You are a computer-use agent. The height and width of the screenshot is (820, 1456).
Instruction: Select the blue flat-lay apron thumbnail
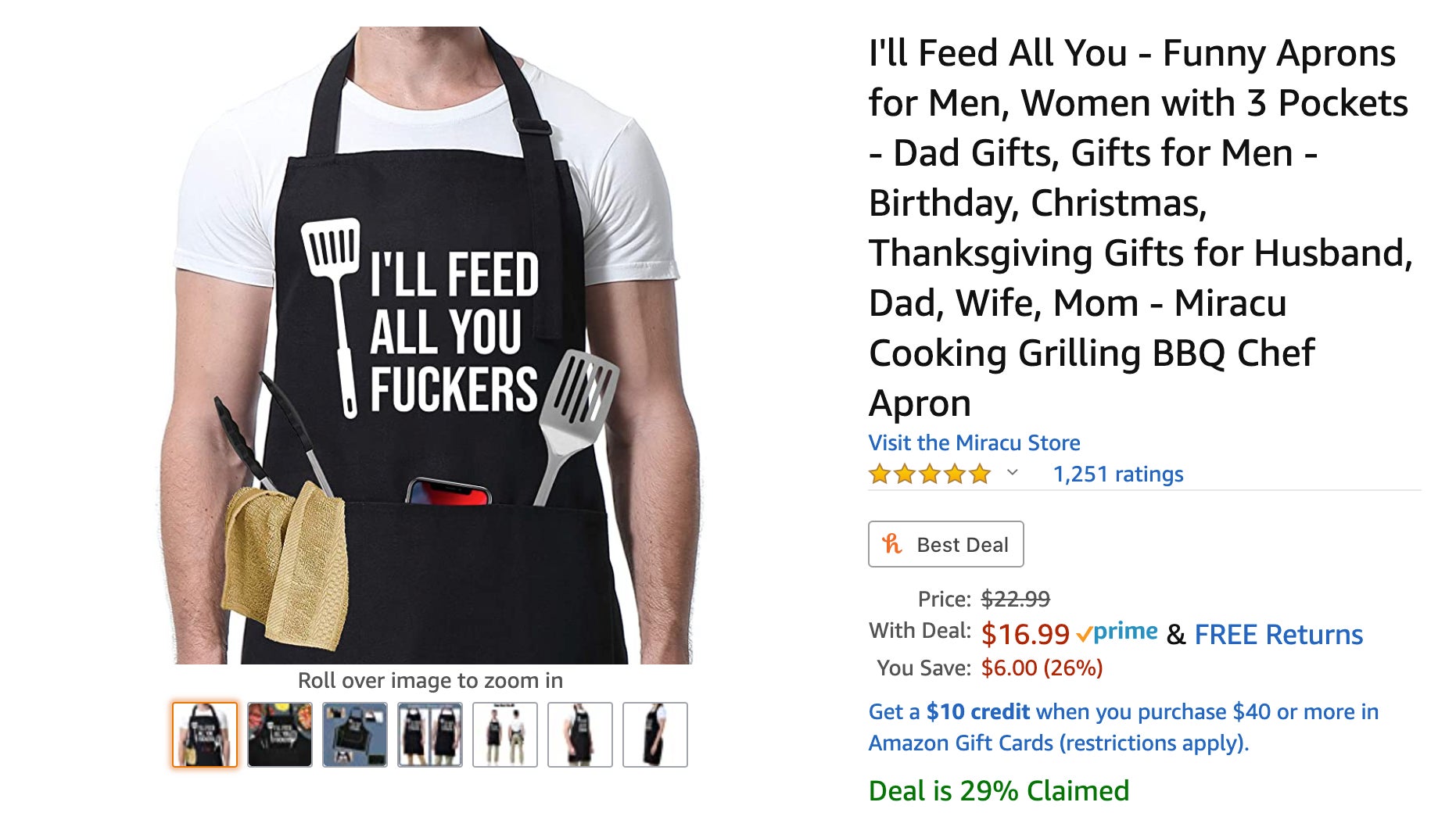tap(354, 733)
